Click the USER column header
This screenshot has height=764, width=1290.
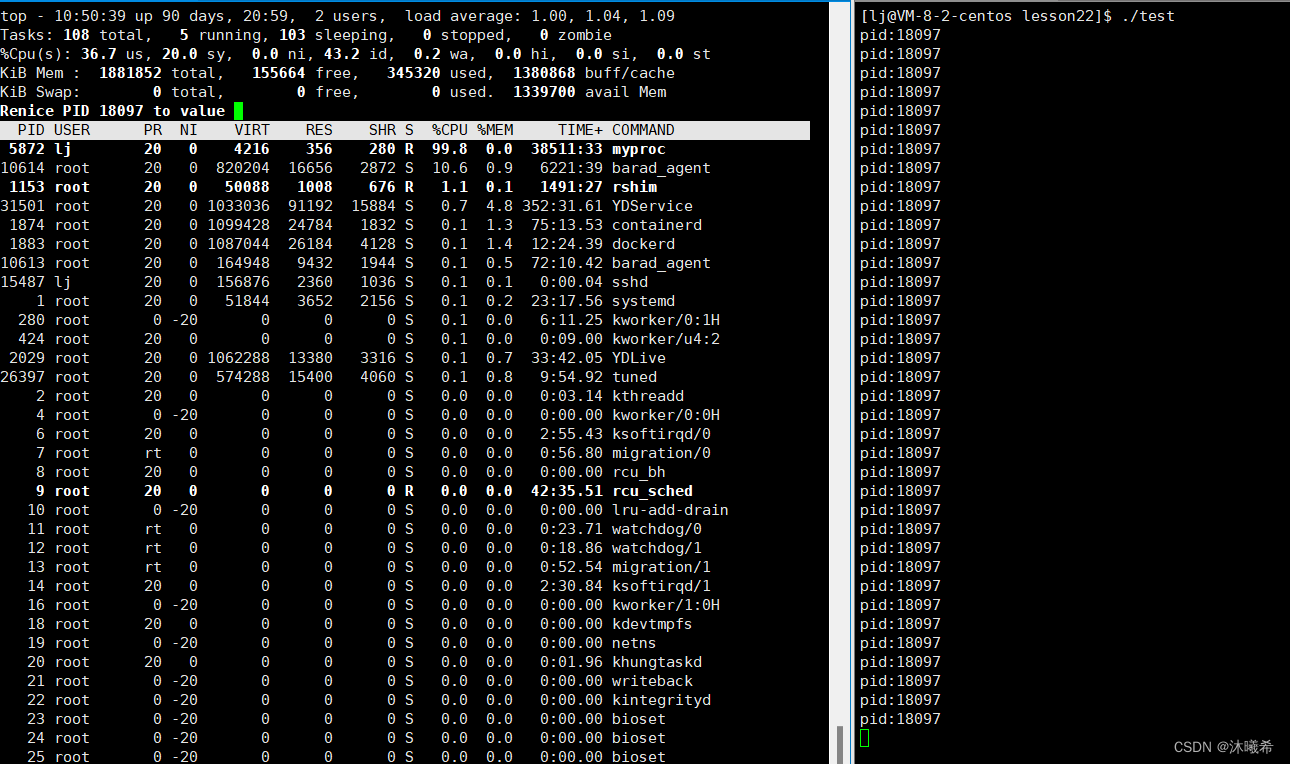point(72,130)
